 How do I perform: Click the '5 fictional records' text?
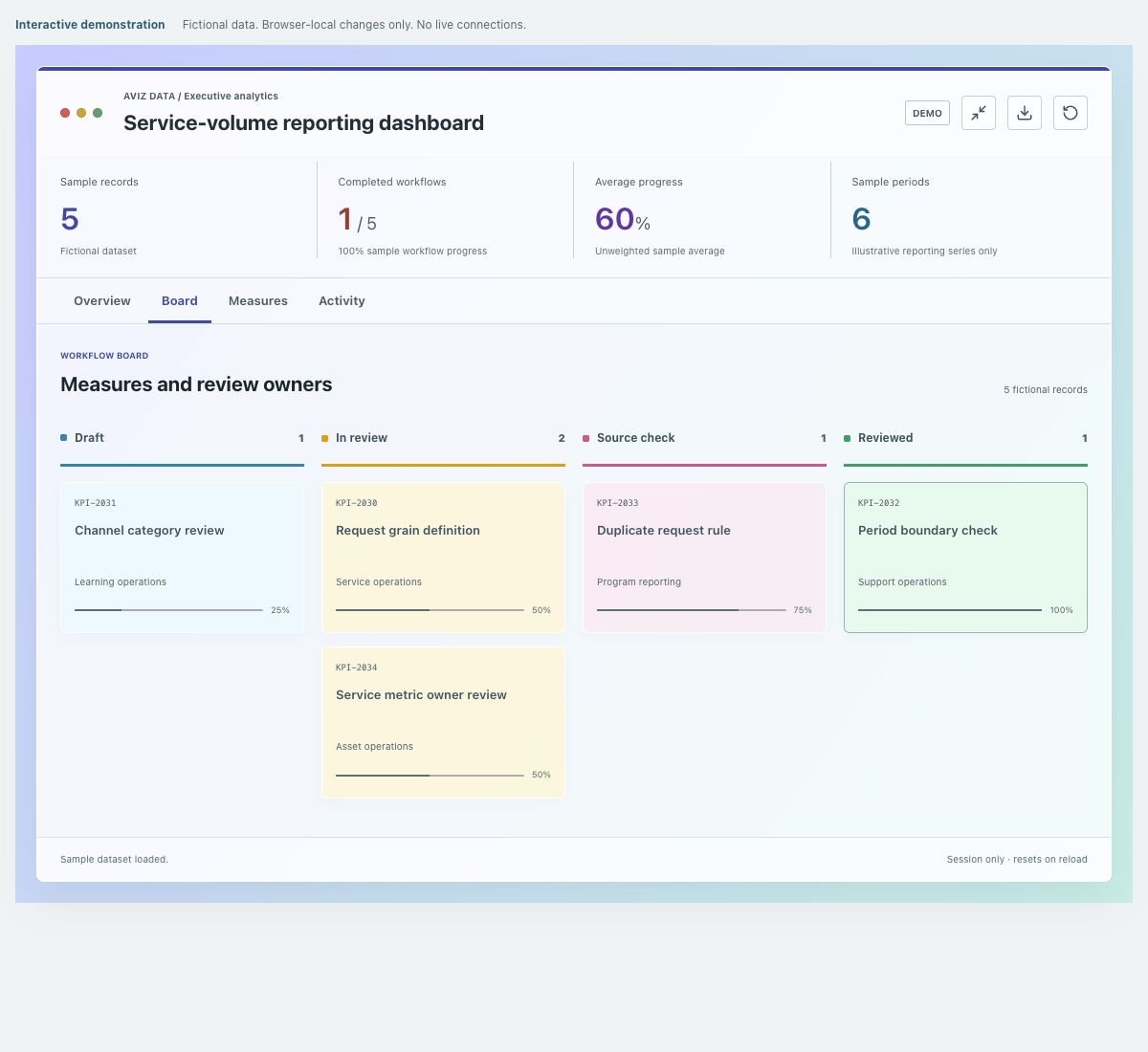pyautogui.click(x=1046, y=390)
